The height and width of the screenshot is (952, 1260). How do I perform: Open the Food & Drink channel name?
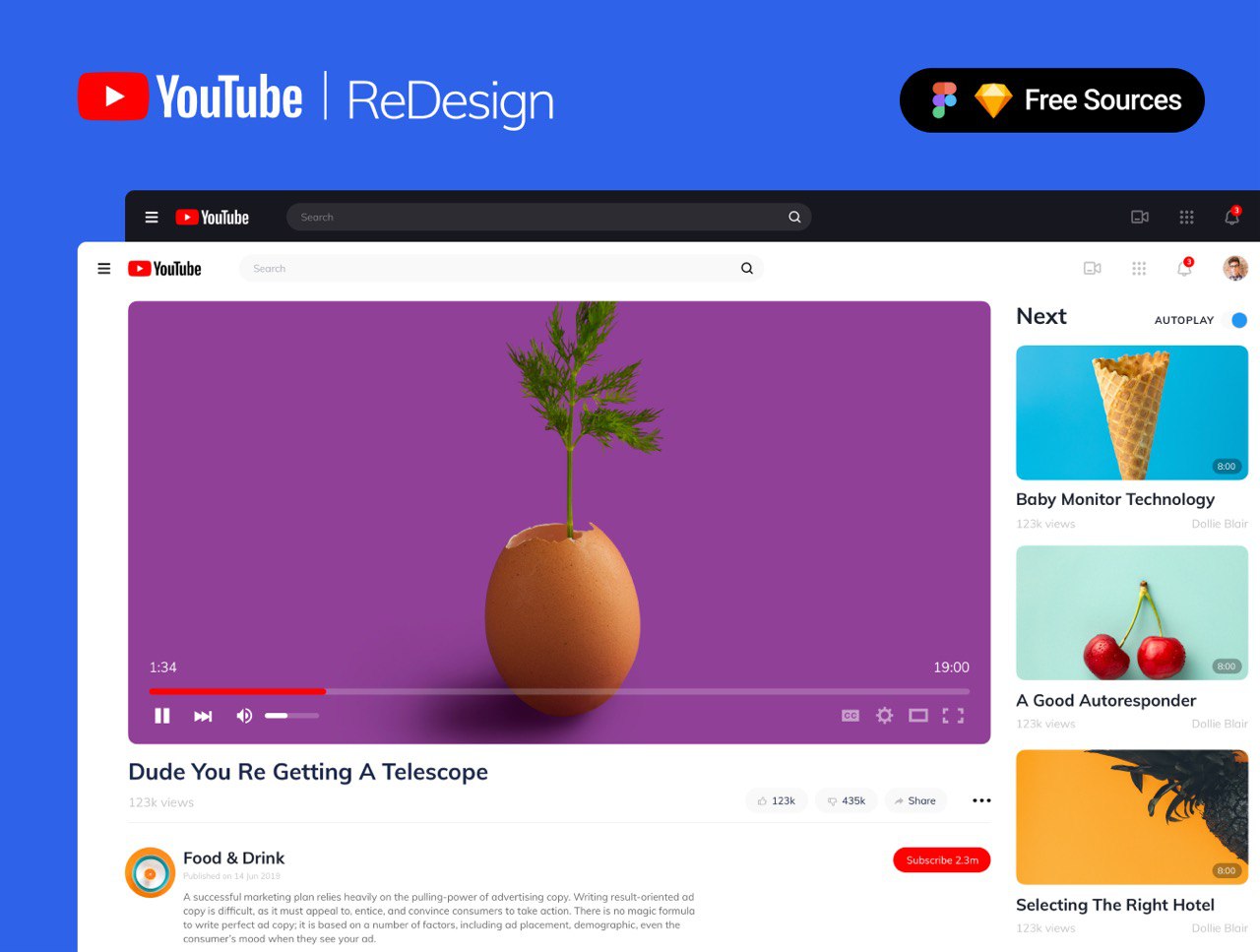(233, 858)
